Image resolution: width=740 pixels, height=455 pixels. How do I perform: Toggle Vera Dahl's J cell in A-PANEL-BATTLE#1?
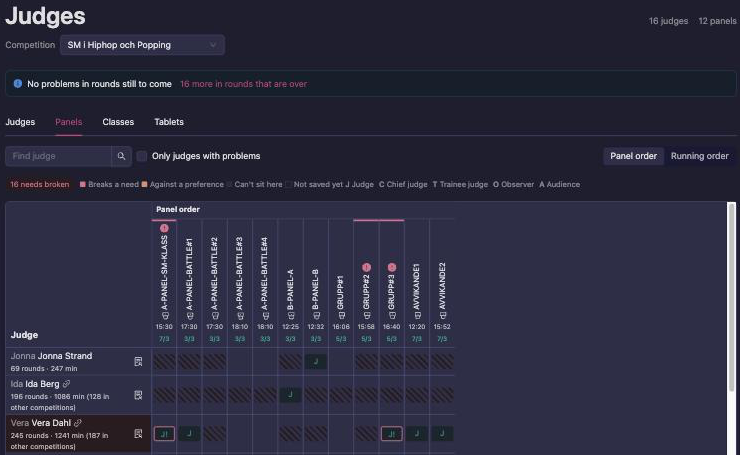189,433
